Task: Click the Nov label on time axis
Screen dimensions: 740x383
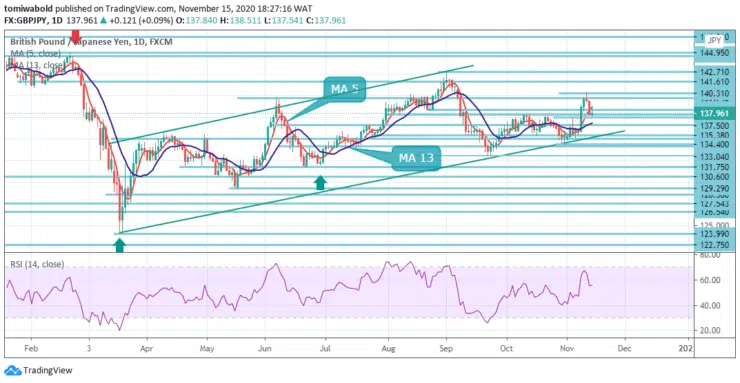Action: [567, 349]
